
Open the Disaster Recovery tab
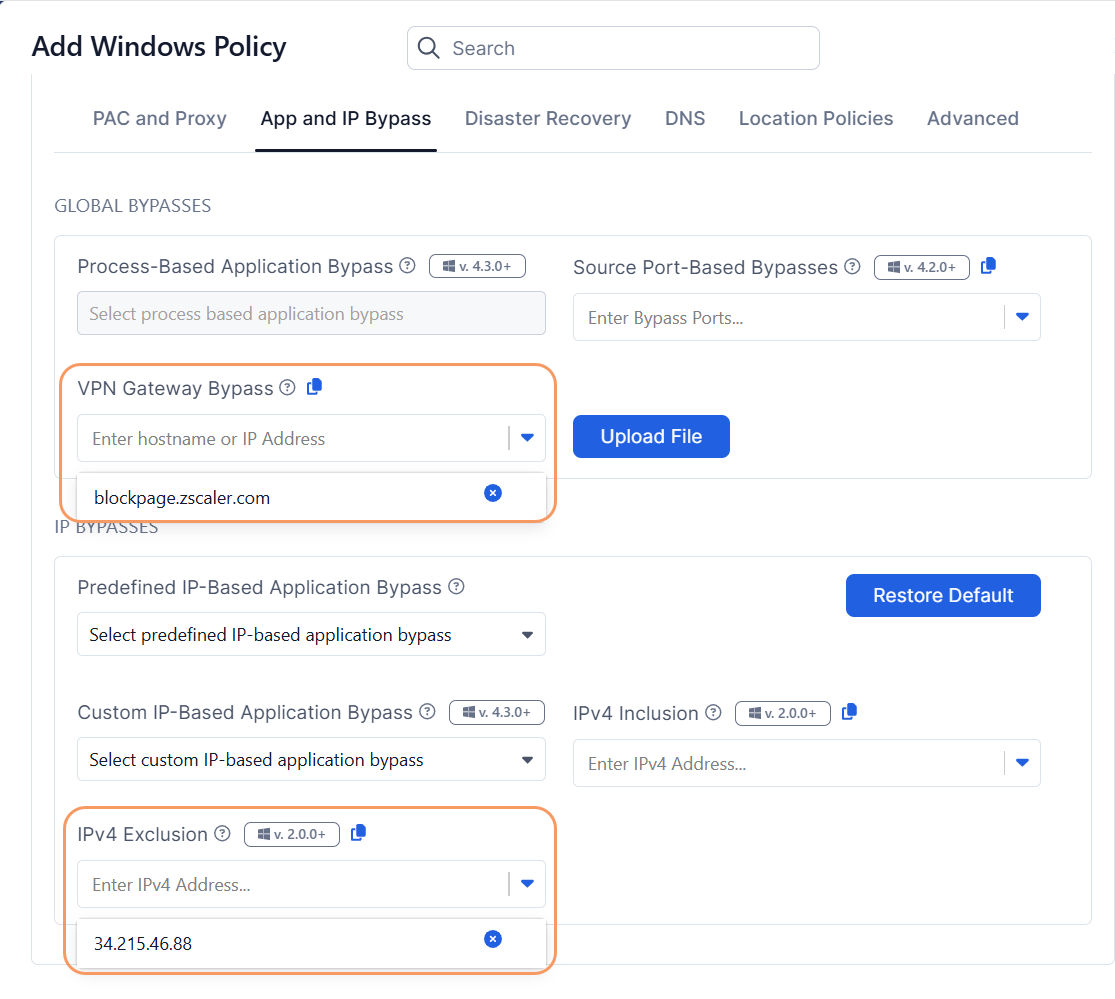pyautogui.click(x=548, y=118)
